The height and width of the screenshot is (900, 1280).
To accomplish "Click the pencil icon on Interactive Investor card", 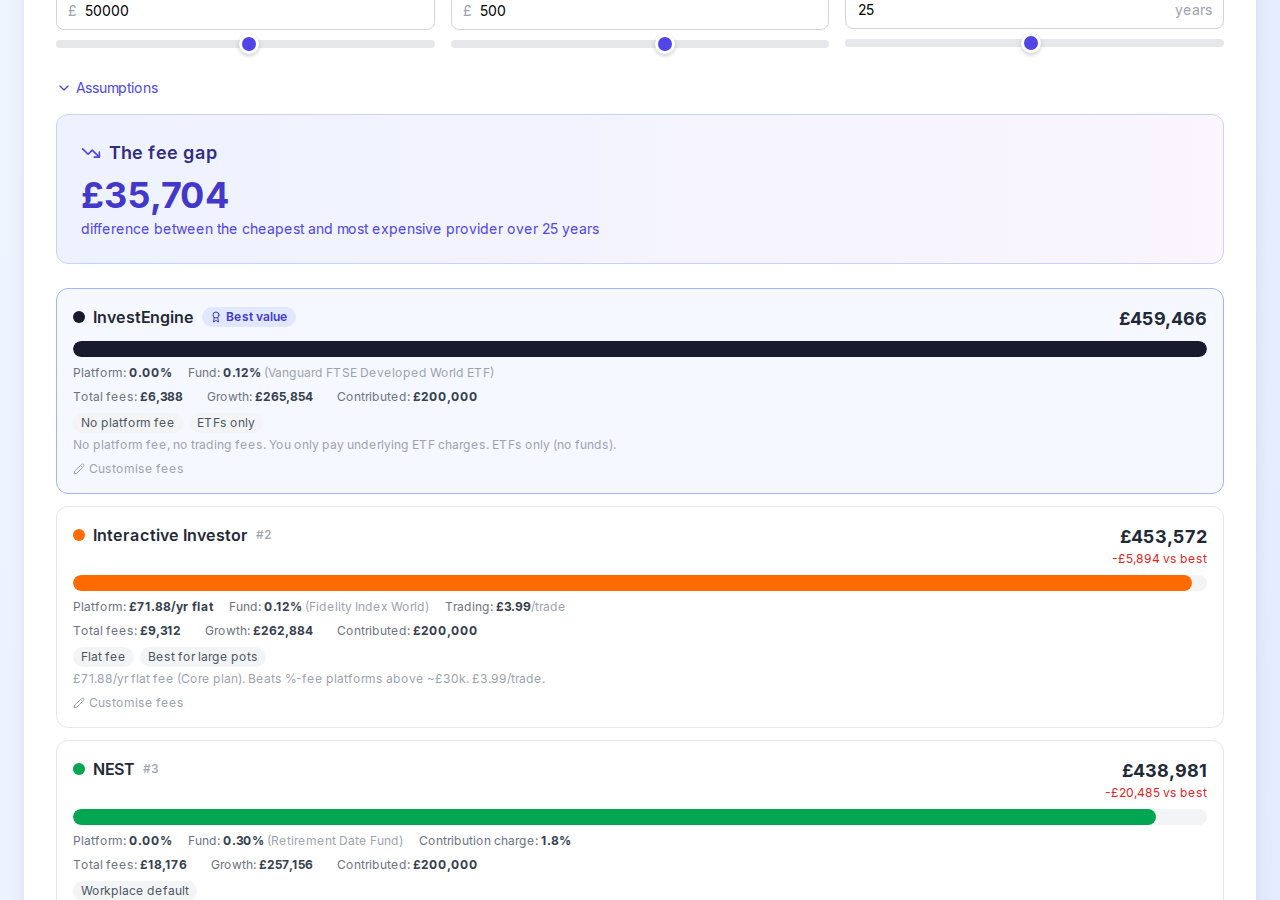I will point(78,702).
